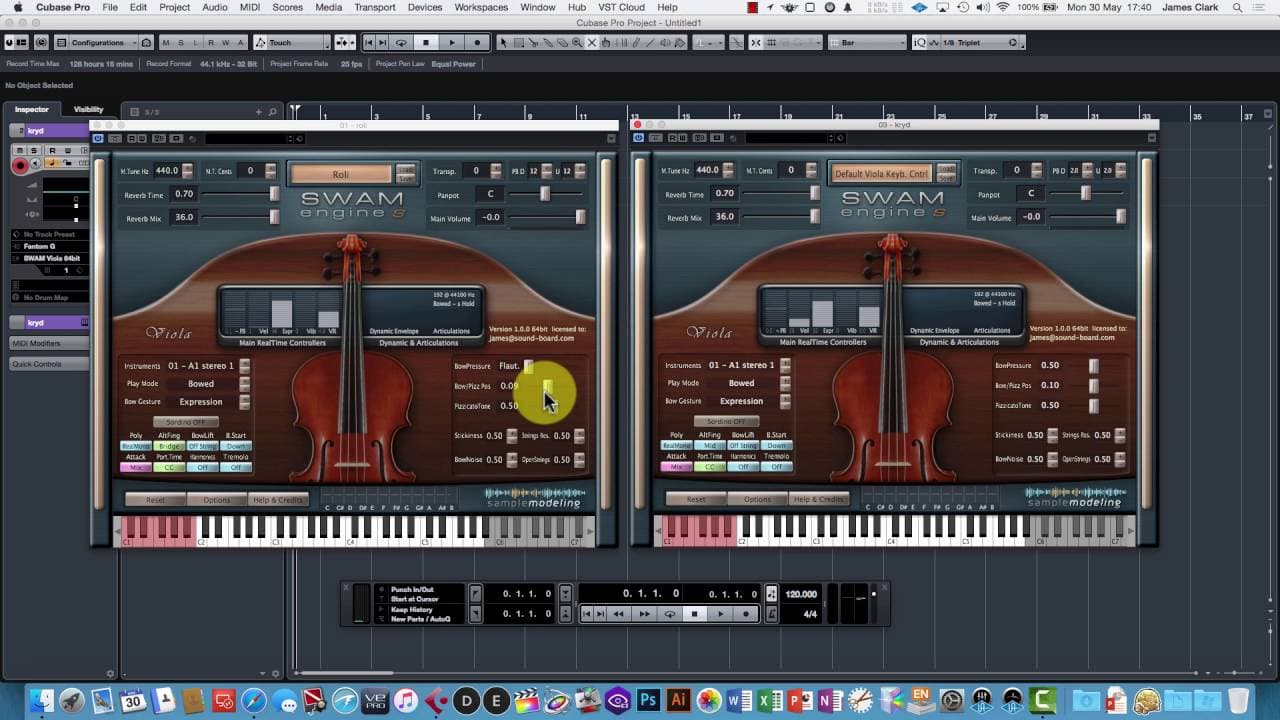The width and height of the screenshot is (1280, 720).
Task: Open Help & Credits in right SWAM window
Action: [819, 499]
